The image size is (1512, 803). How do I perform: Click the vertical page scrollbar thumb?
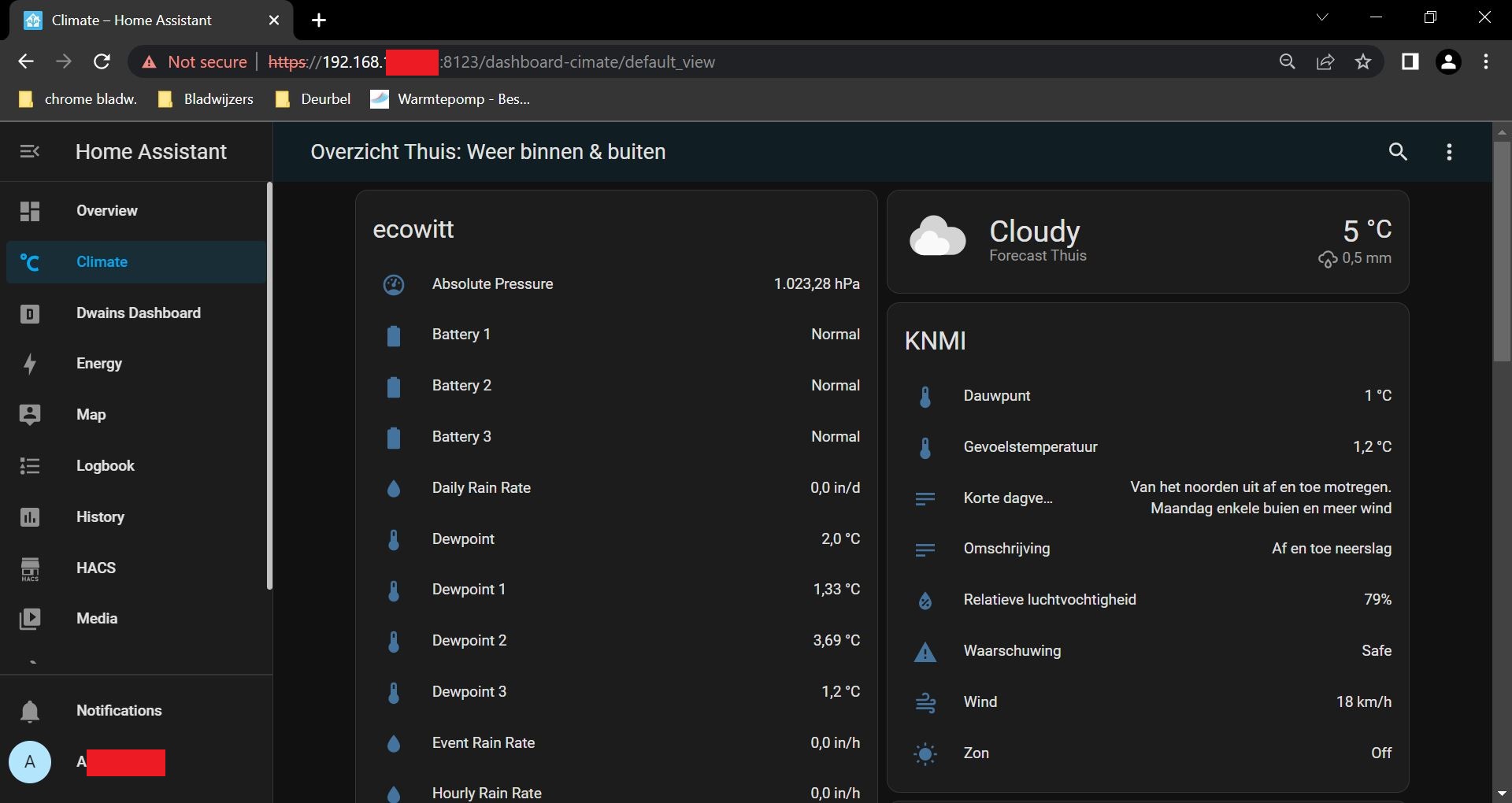click(1503, 252)
